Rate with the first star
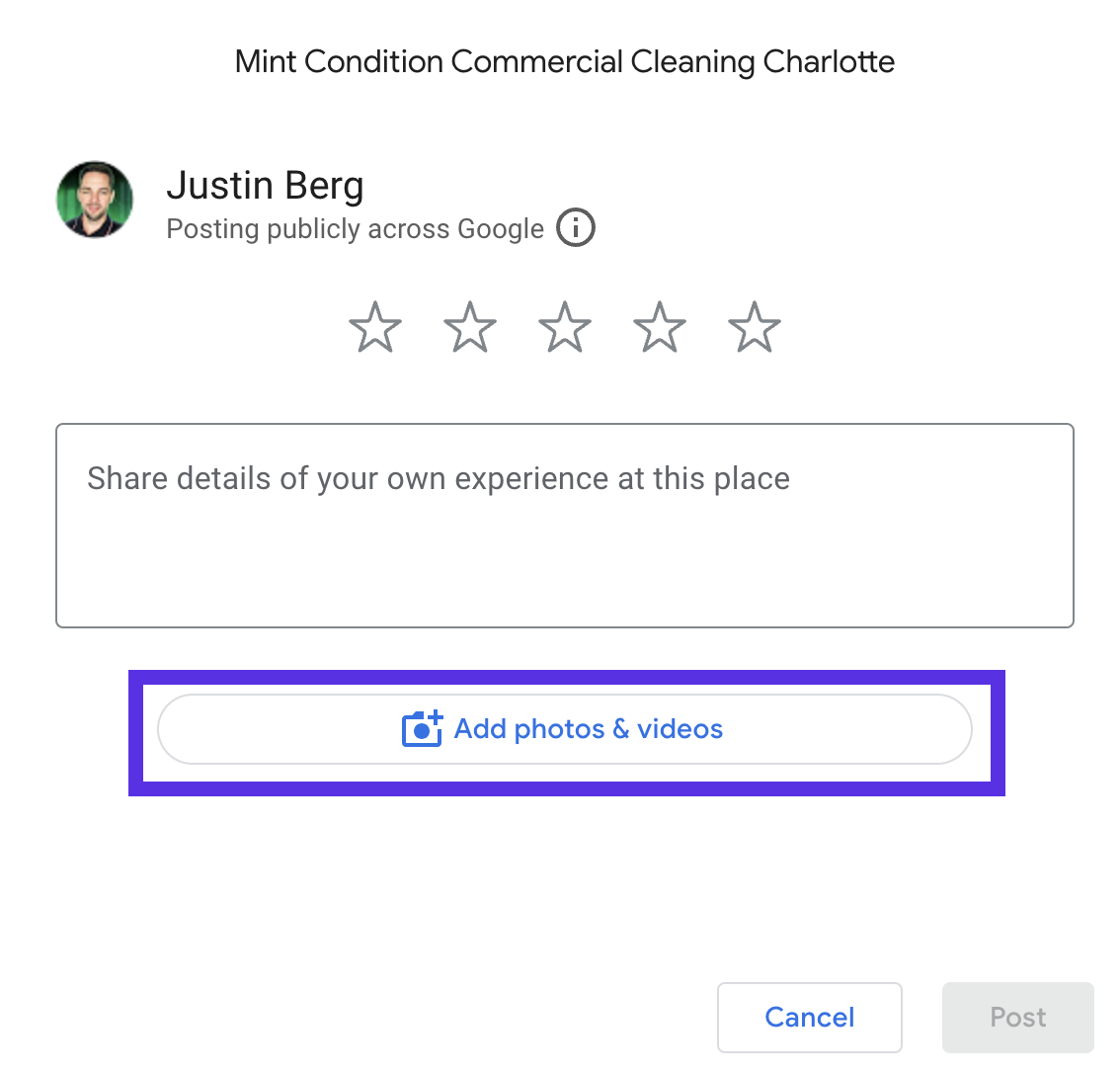 coord(375,327)
